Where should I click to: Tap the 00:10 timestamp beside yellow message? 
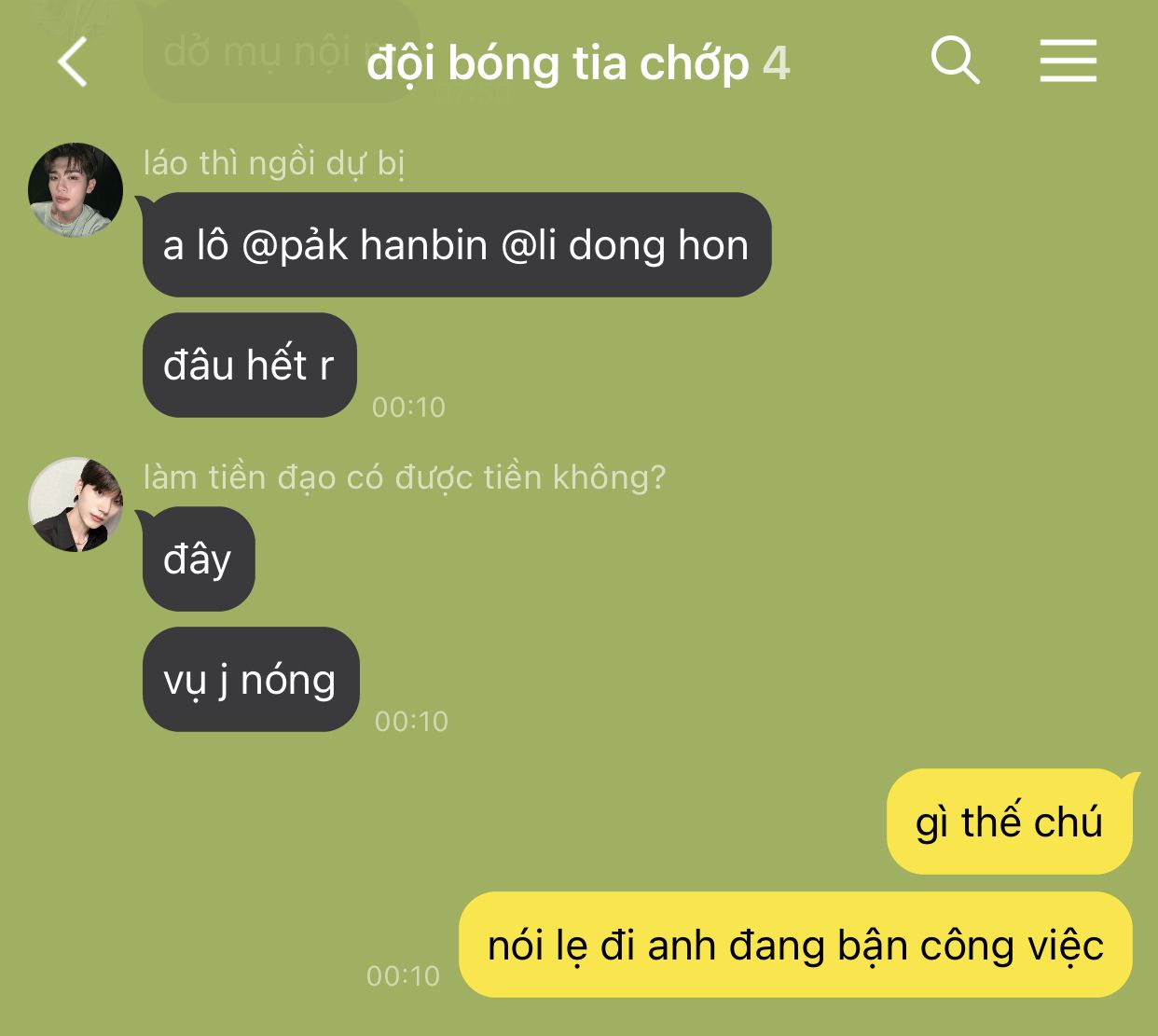403,975
